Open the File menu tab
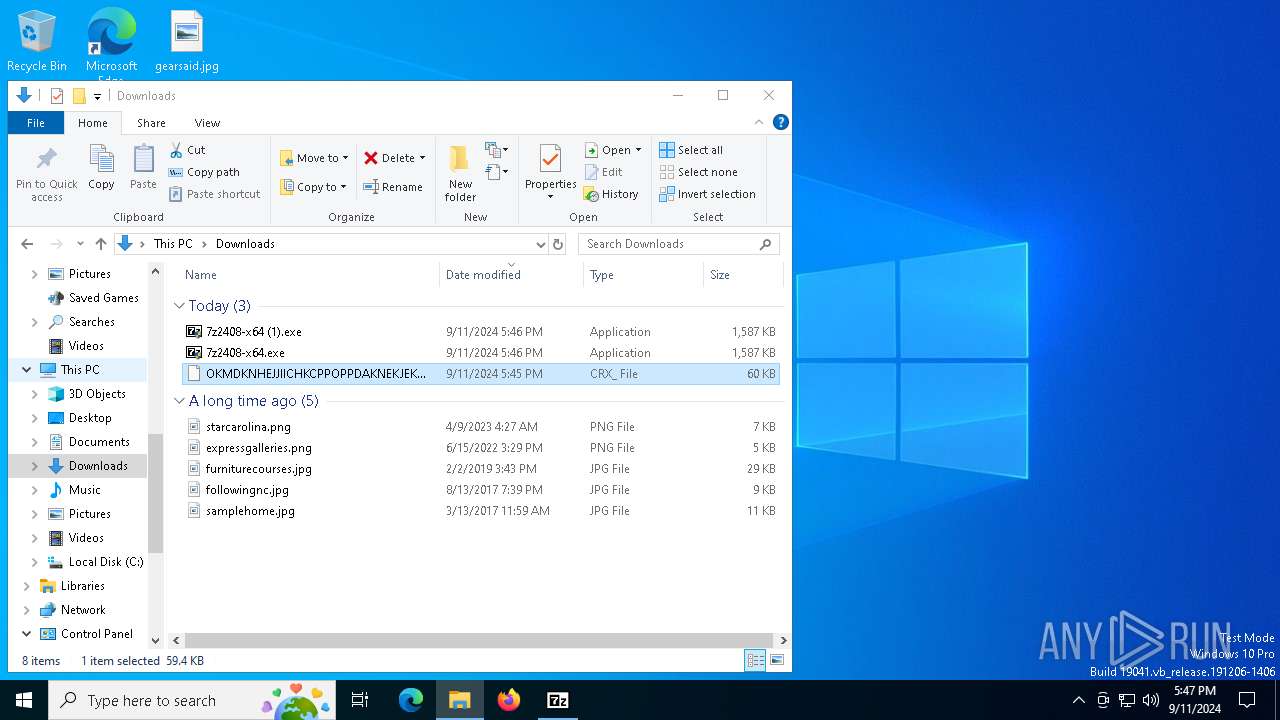Viewport: 1280px width, 720px height. pyautogui.click(x=36, y=123)
